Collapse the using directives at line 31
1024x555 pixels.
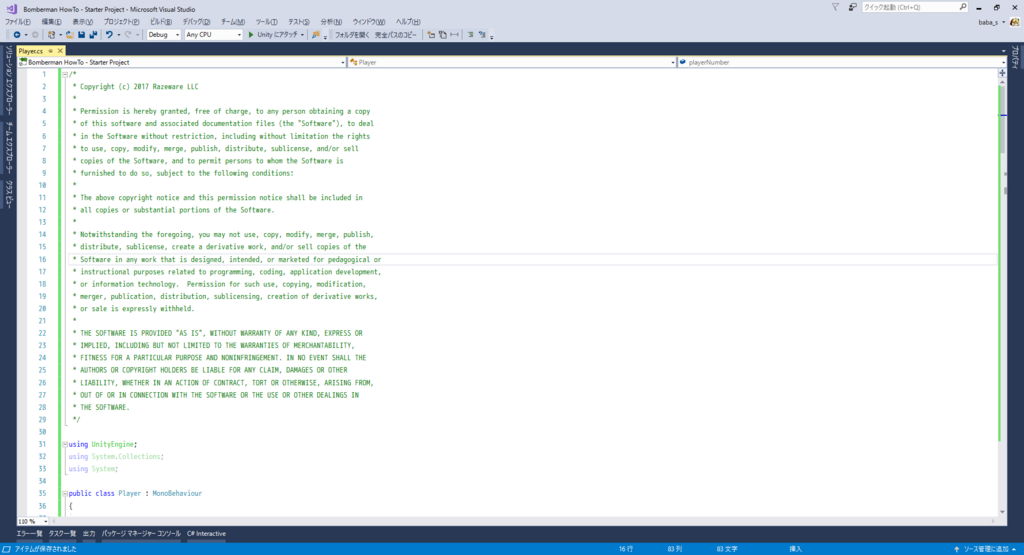coord(65,445)
